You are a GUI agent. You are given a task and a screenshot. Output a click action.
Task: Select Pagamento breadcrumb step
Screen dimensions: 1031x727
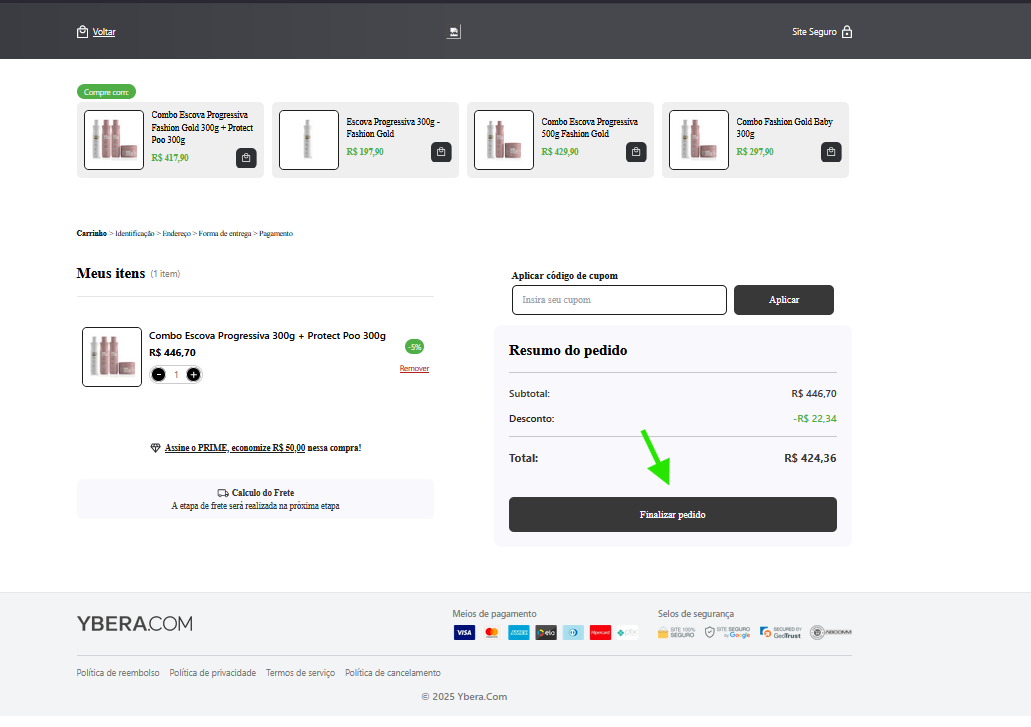(x=276, y=233)
